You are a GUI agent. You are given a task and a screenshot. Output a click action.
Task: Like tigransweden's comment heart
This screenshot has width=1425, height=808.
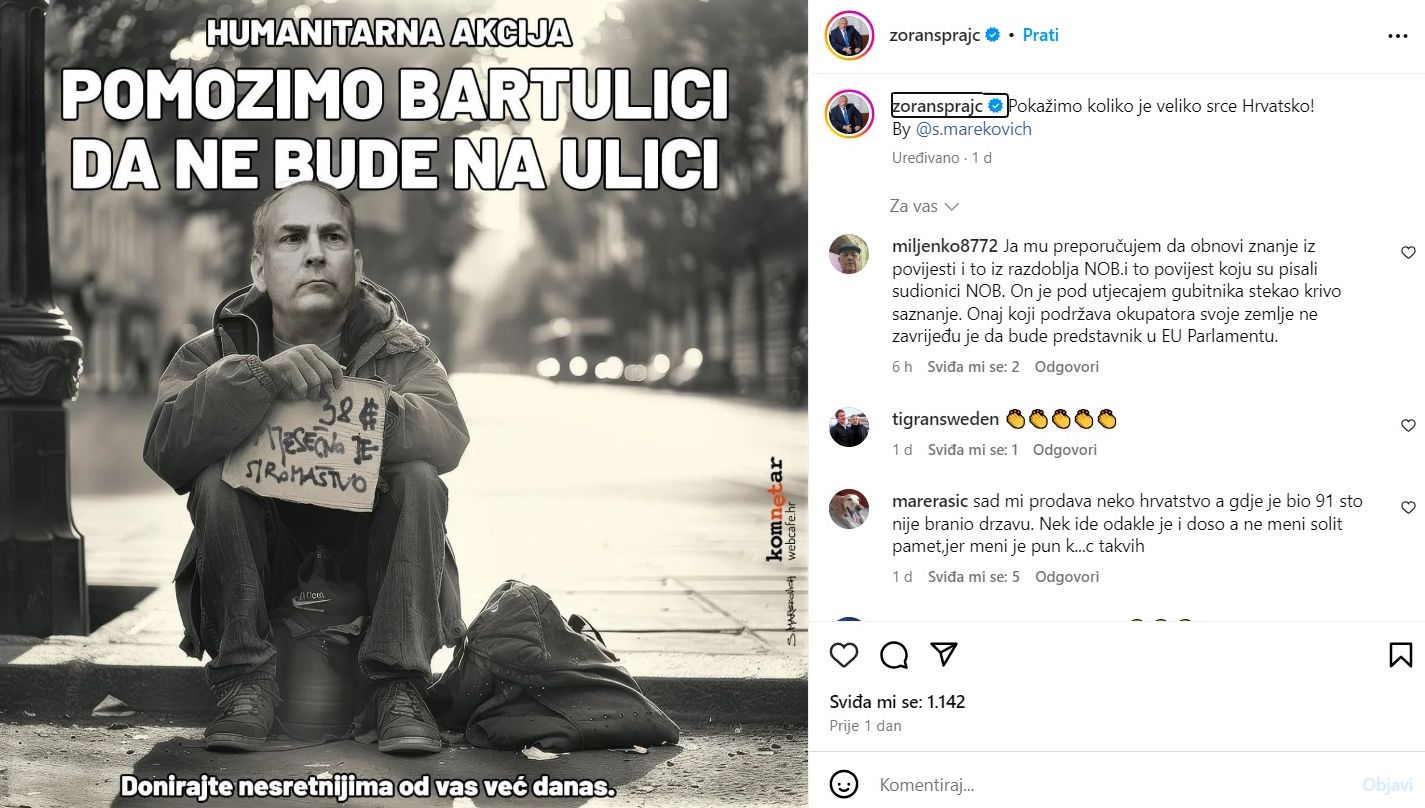(1408, 426)
